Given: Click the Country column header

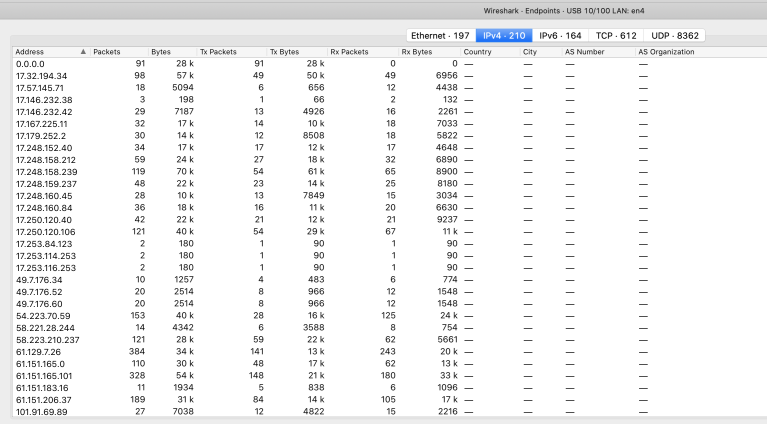Looking at the screenshot, I should pos(478,51).
